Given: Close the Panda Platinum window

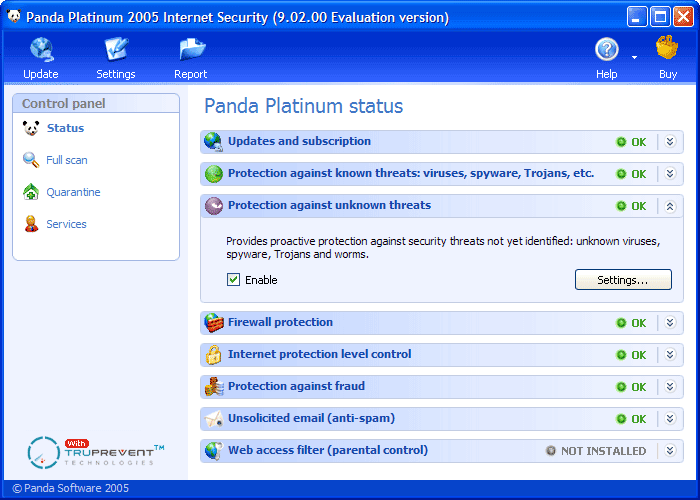Looking at the screenshot, I should (683, 17).
